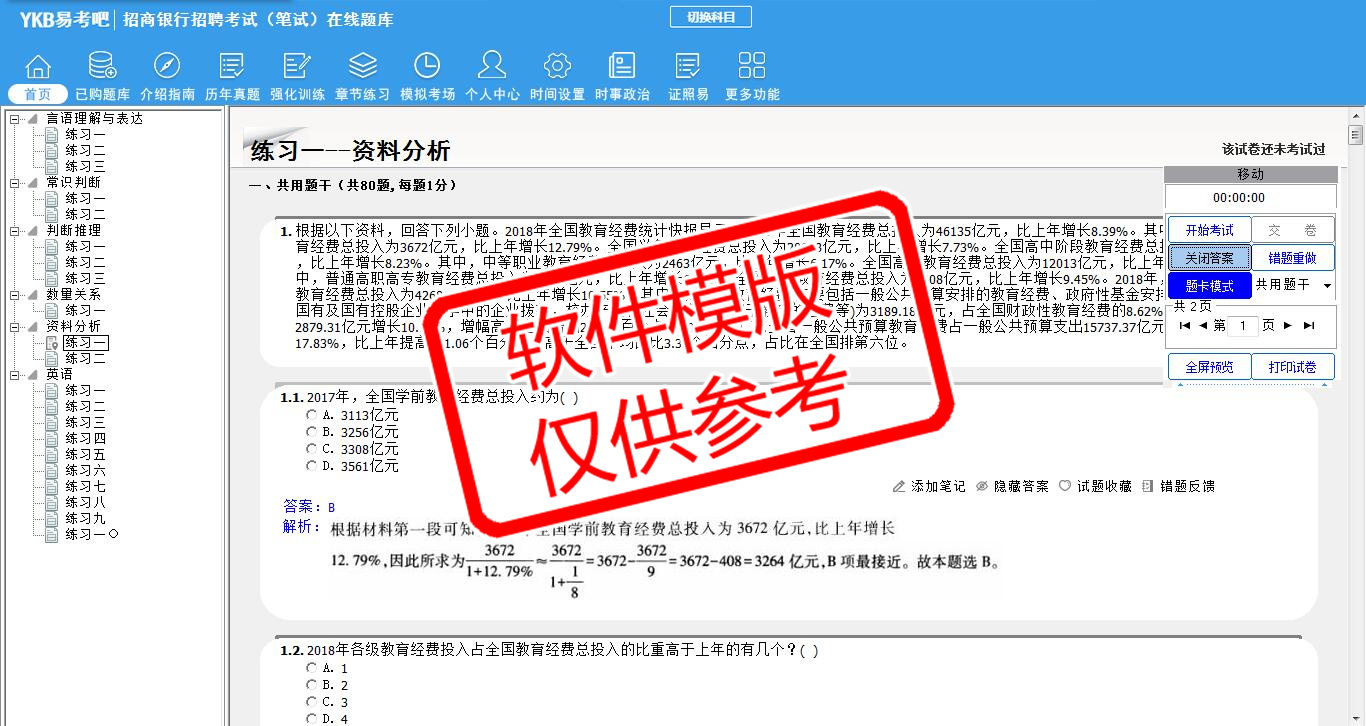1366x726 pixels.
Task: Click the 介绍指南 compass icon
Action: tap(167, 67)
